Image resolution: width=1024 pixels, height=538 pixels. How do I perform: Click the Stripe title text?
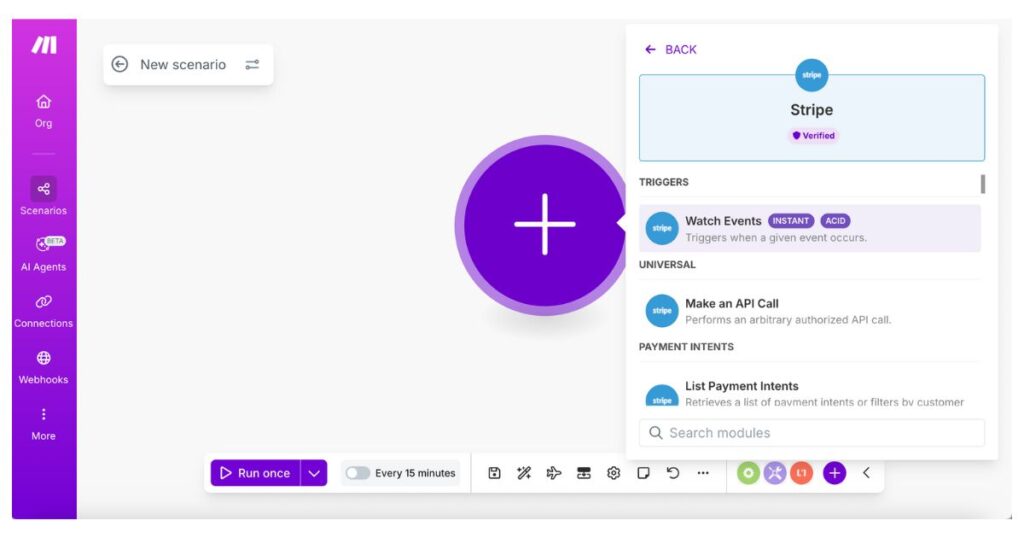click(x=812, y=110)
